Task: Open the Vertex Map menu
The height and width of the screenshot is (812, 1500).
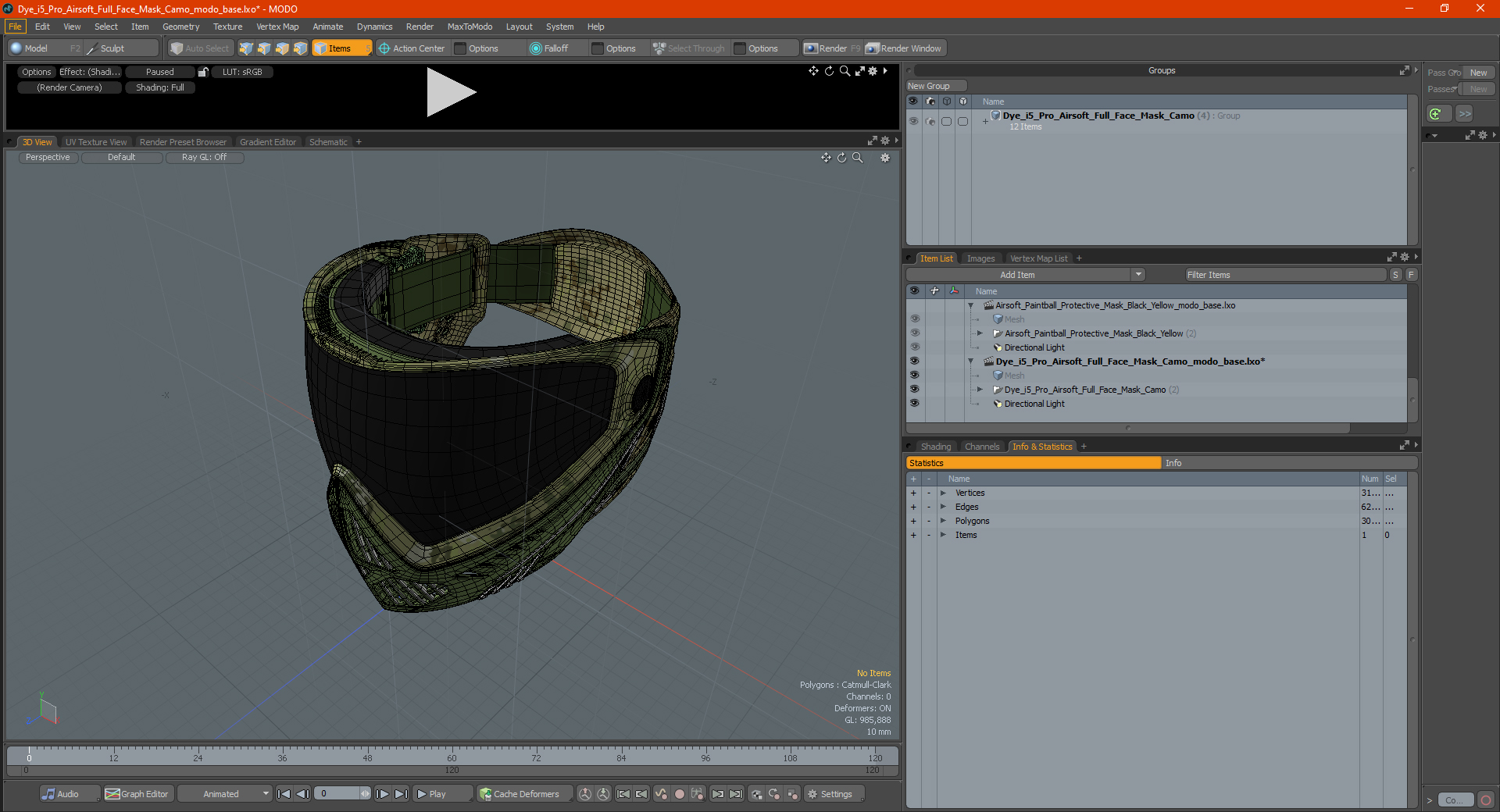Action: pos(277,27)
